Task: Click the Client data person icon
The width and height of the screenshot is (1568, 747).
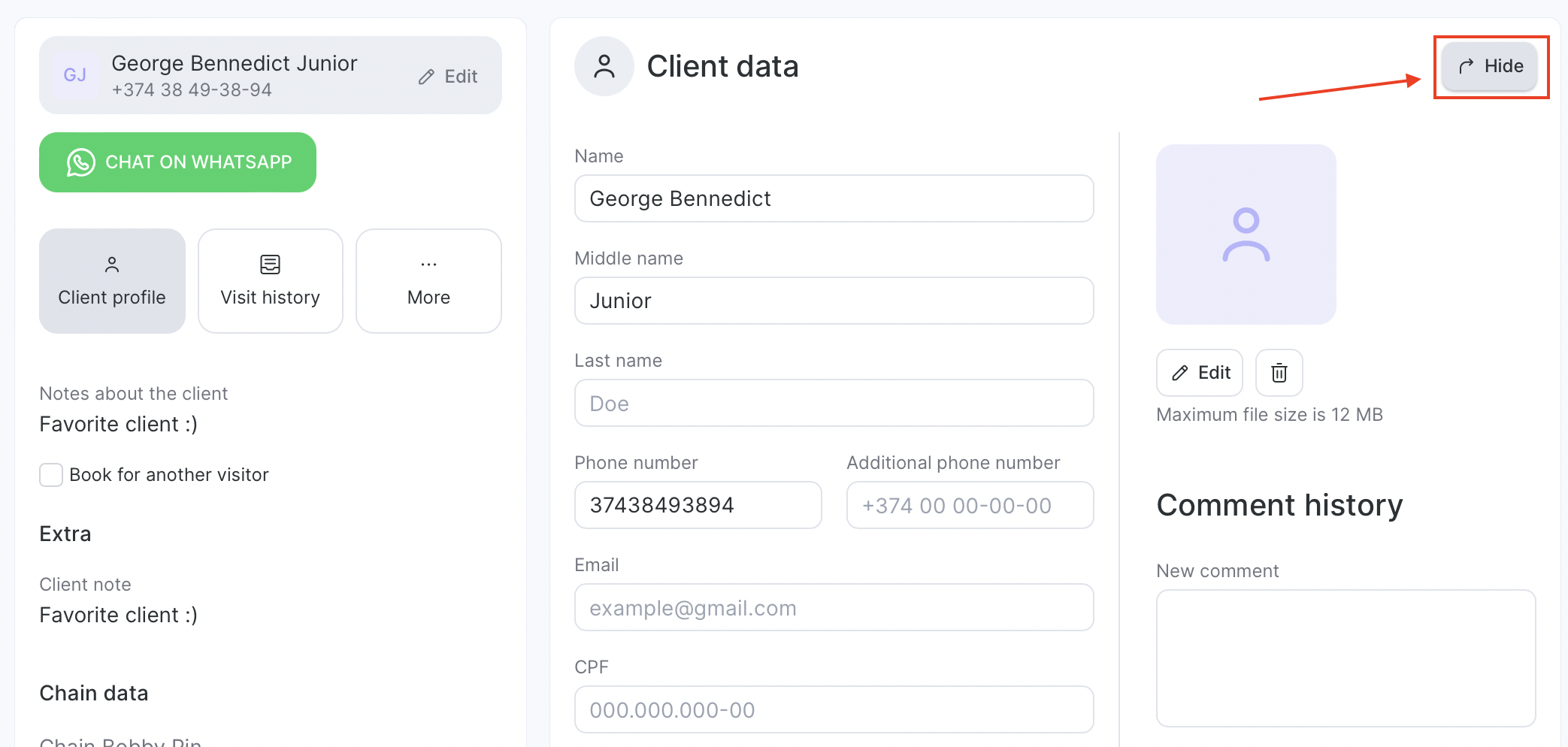Action: pos(604,66)
